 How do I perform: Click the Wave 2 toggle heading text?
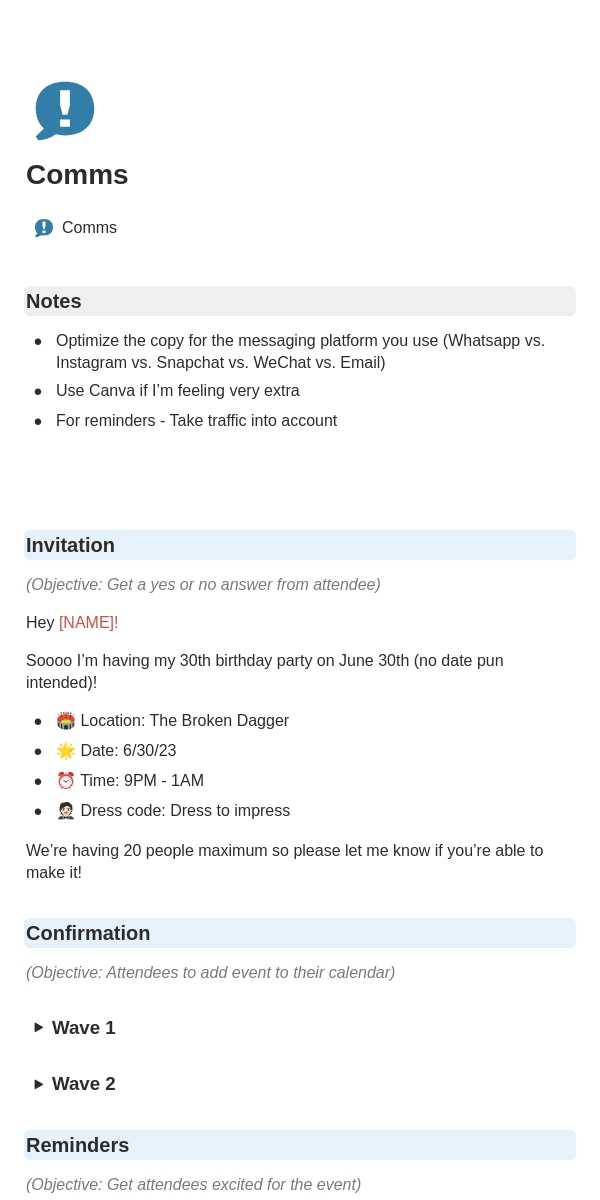[84, 1084]
